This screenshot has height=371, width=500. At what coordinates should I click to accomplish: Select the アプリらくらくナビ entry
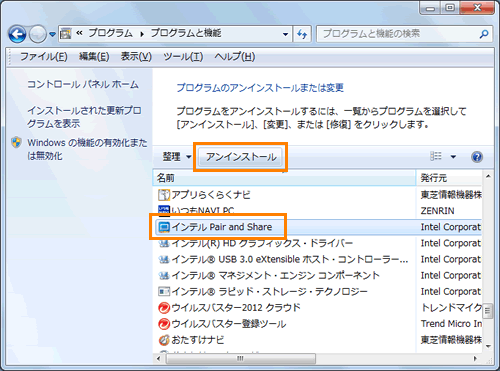[x=211, y=195]
